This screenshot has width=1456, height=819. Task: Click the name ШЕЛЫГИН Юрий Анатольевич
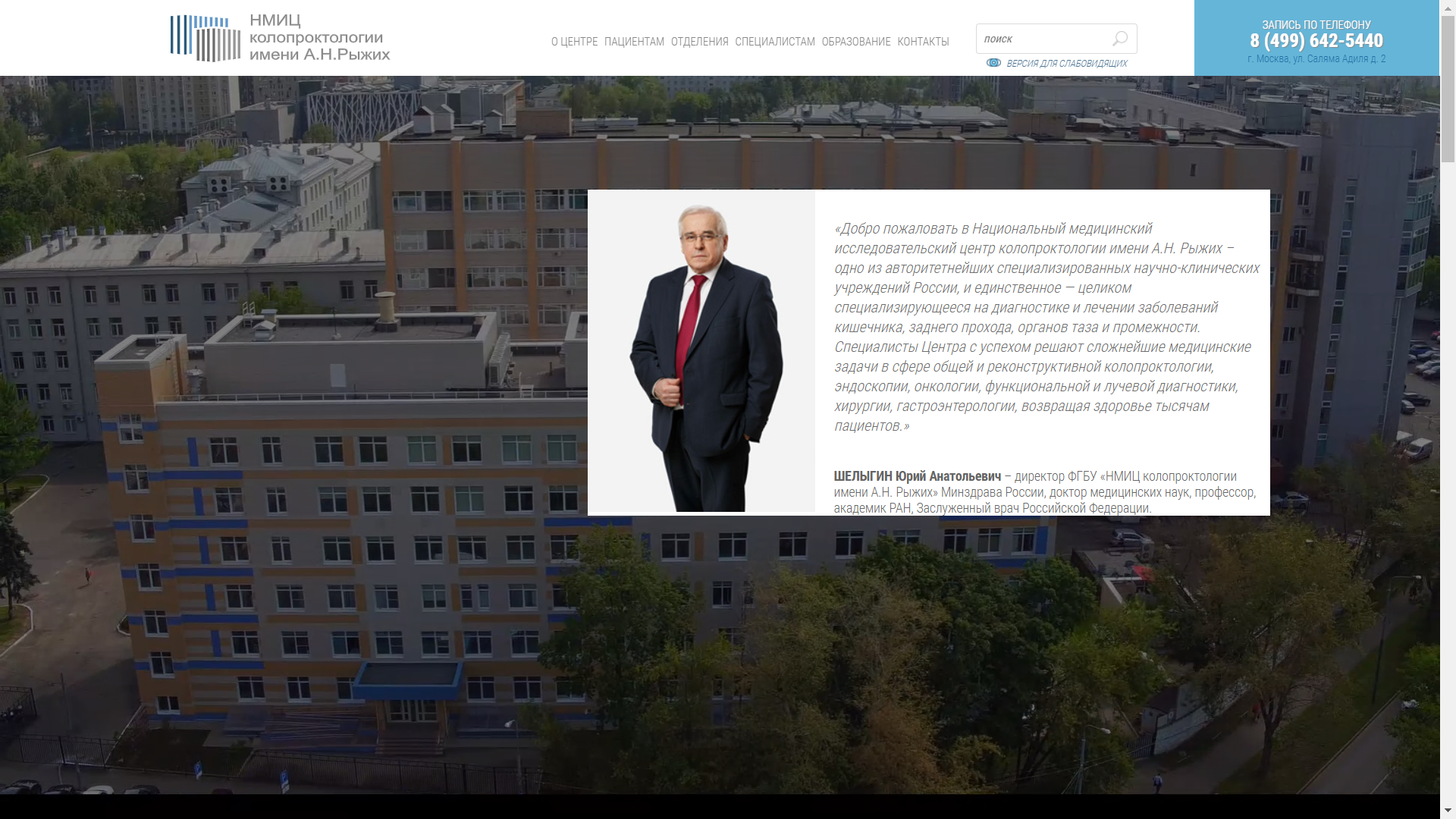[917, 476]
